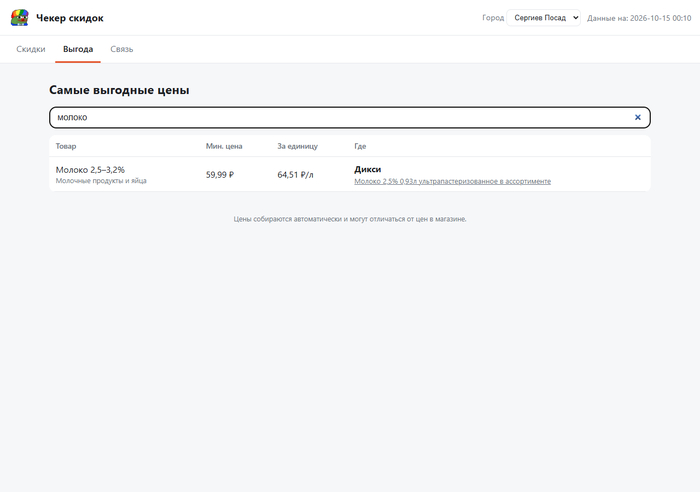Select the Молоко 2,5–3,2% product name

click(x=90, y=170)
